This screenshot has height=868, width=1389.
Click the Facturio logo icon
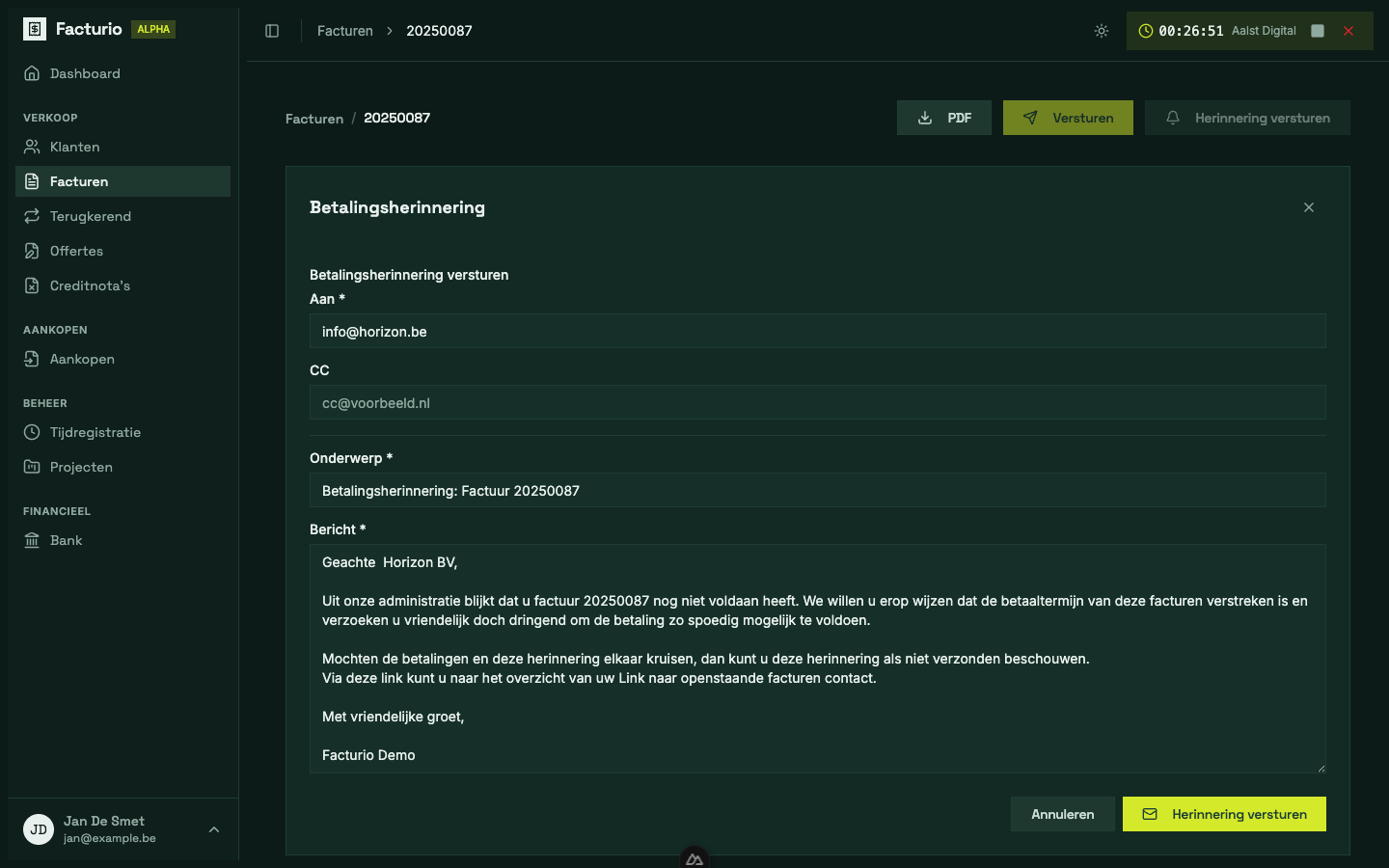(x=35, y=29)
